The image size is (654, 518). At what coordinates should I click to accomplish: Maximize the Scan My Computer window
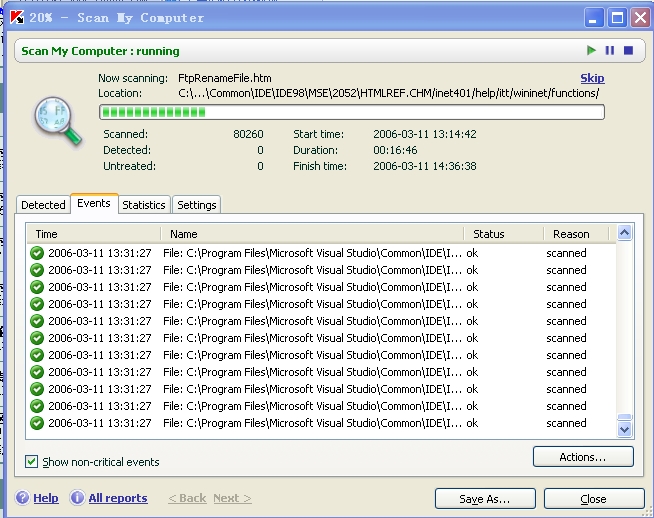click(617, 18)
